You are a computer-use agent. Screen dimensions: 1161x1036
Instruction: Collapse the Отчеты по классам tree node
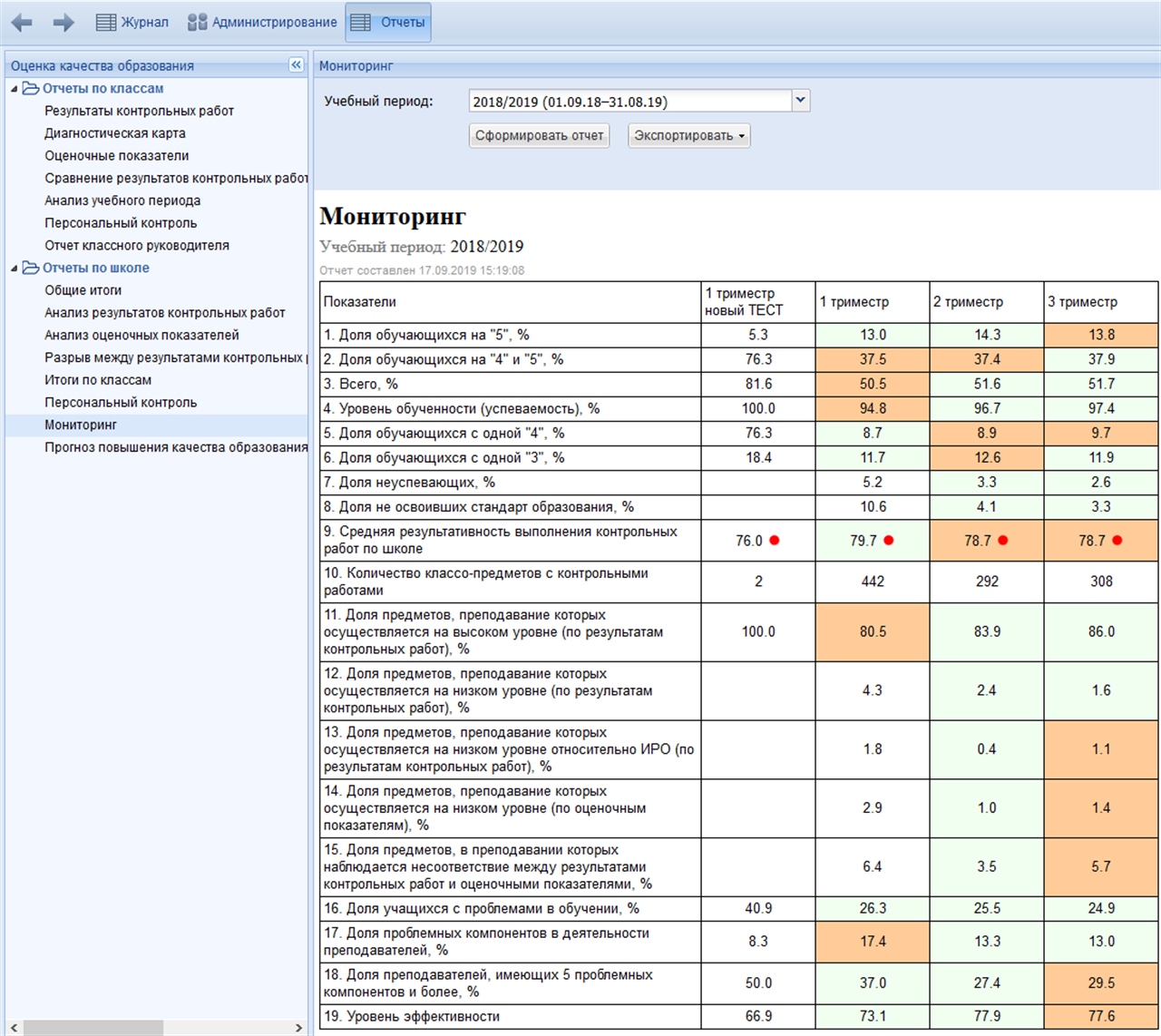pyautogui.click(x=14, y=89)
